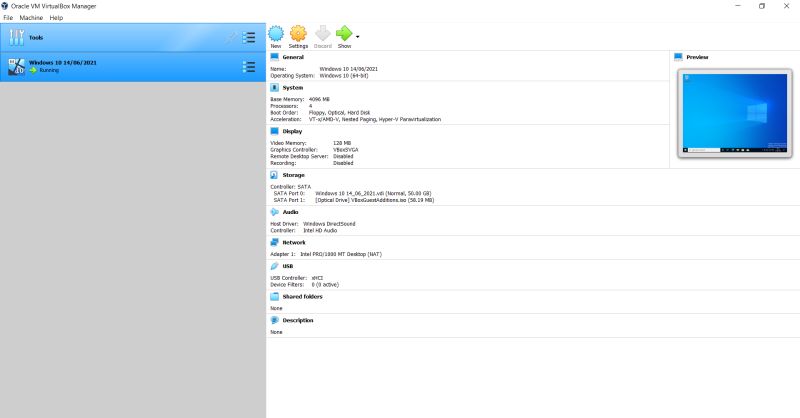Click the New machine toolbar icon
Screen dimensions: 800x418
(276, 34)
